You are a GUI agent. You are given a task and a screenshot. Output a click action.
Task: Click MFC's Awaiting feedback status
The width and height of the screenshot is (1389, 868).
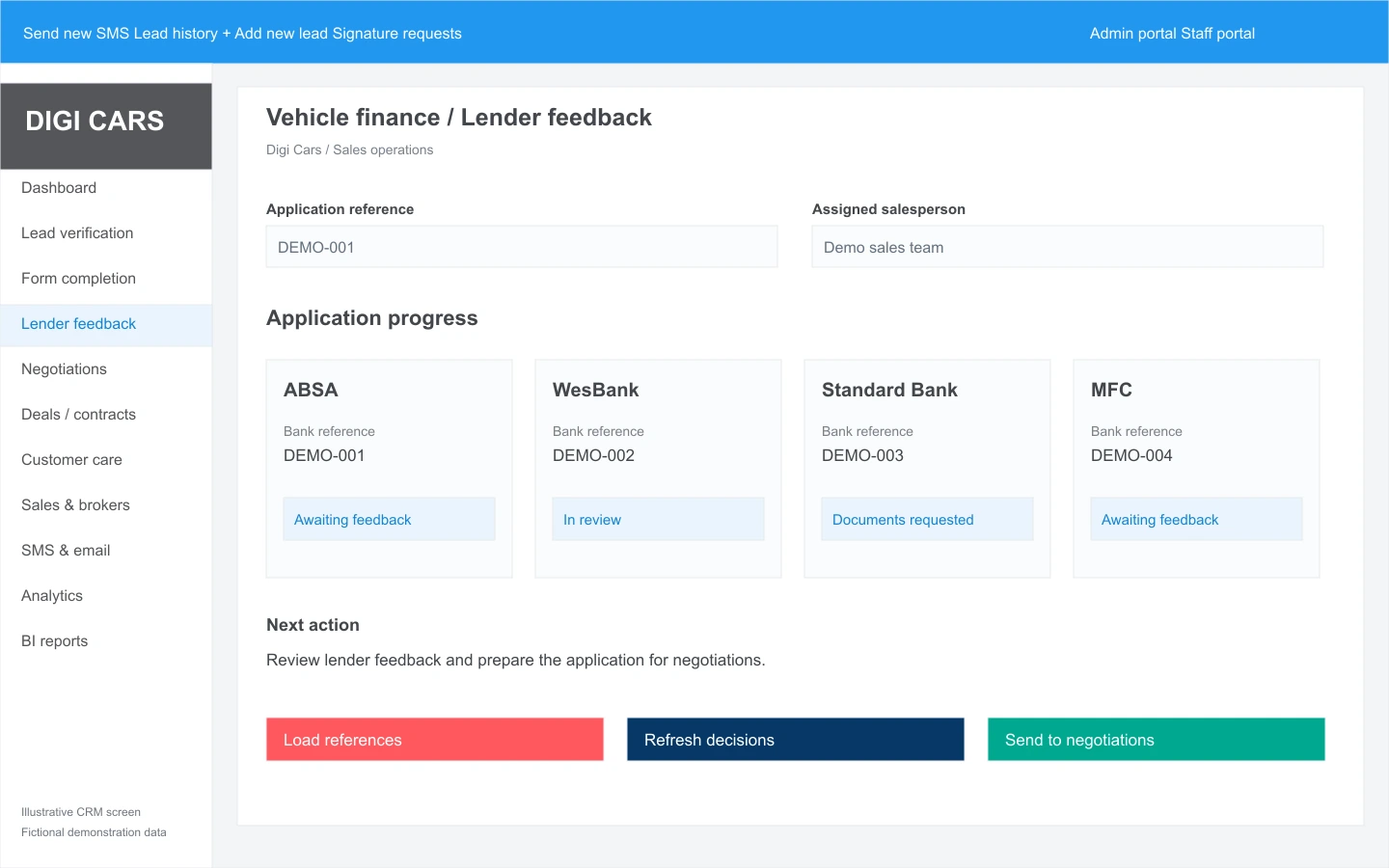pos(1196,519)
